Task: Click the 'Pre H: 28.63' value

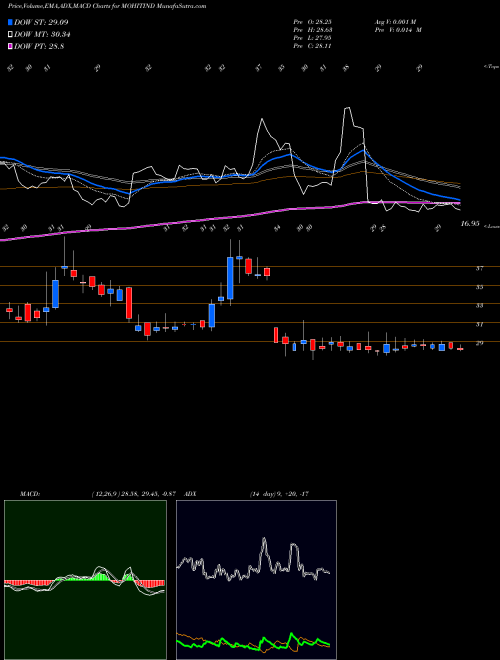Action: (x=313, y=30)
